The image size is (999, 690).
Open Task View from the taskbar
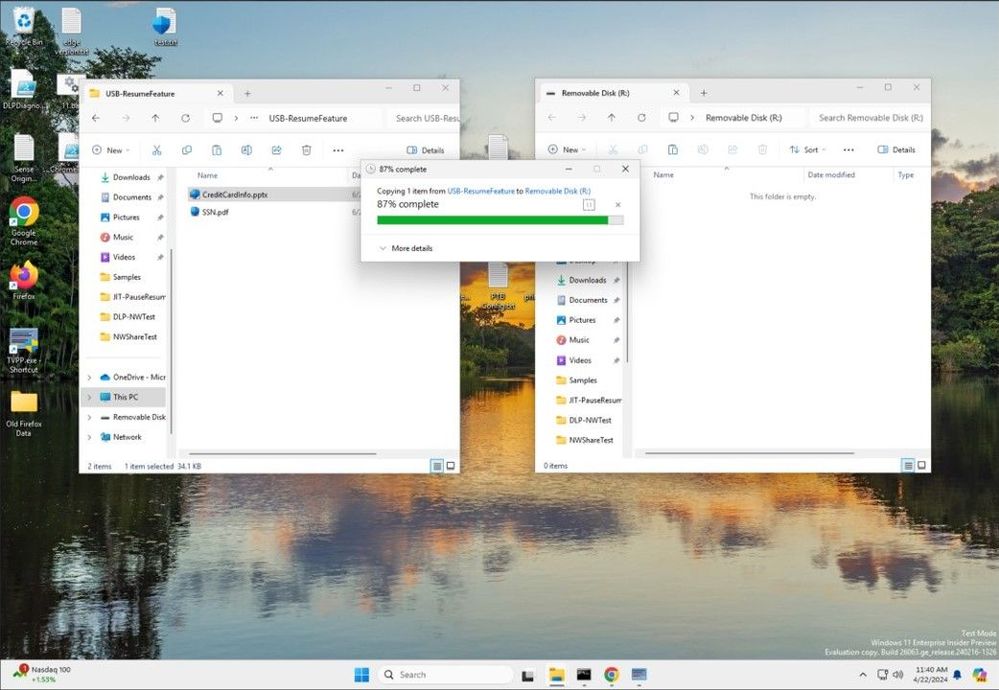(x=528, y=675)
